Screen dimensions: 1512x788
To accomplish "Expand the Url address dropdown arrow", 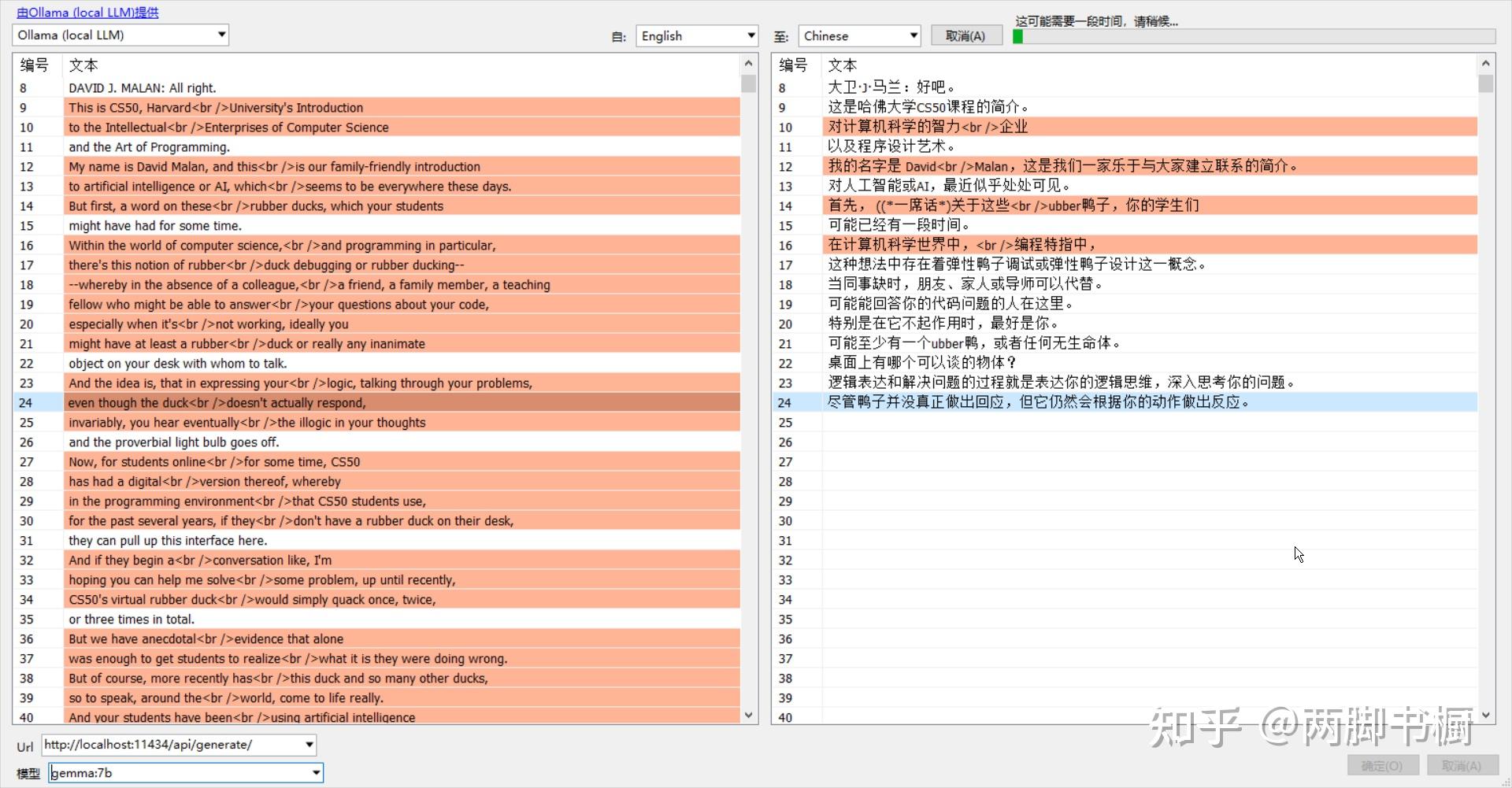I will [309, 744].
